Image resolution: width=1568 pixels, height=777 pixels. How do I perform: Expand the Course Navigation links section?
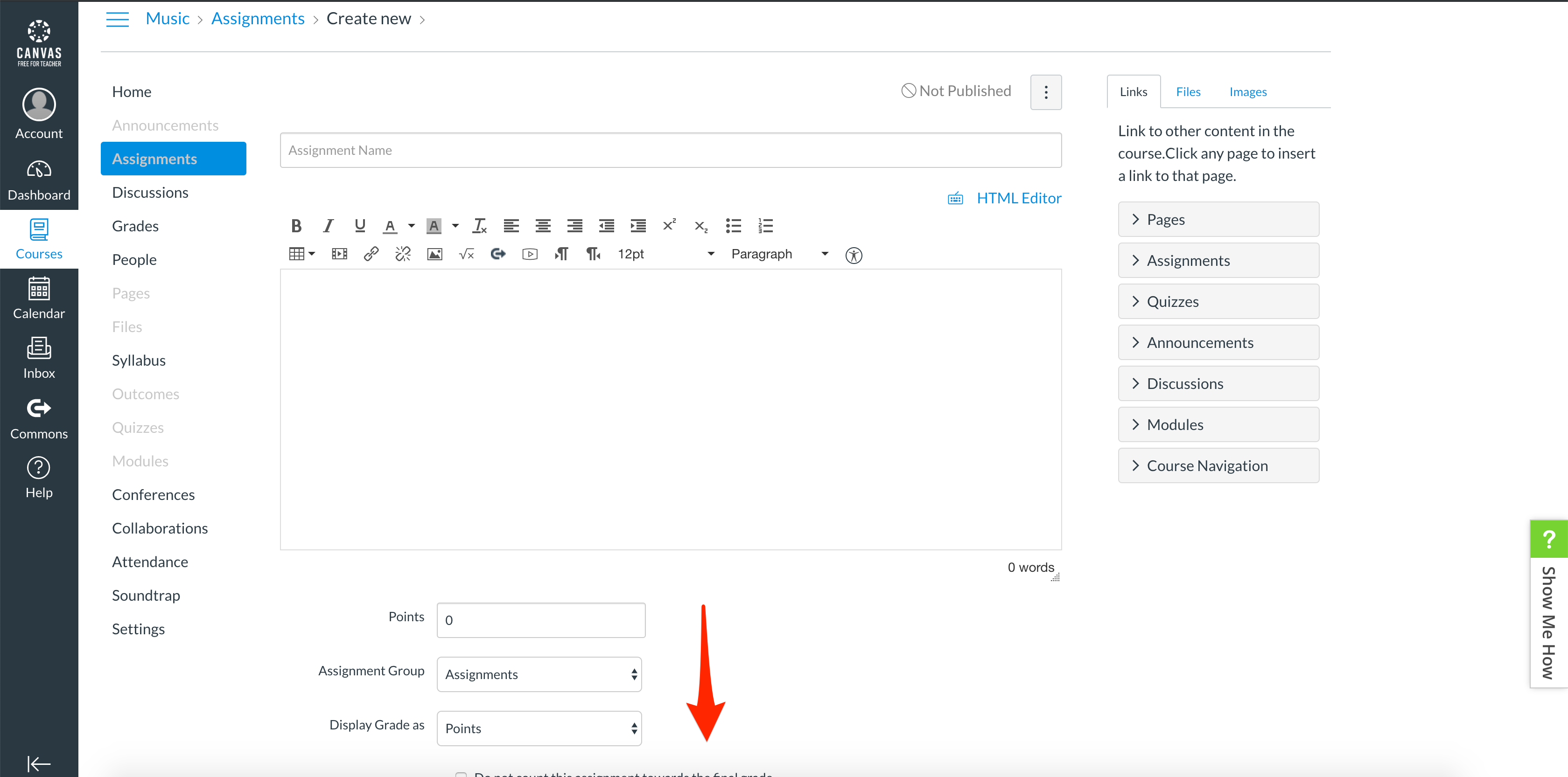tap(1218, 465)
